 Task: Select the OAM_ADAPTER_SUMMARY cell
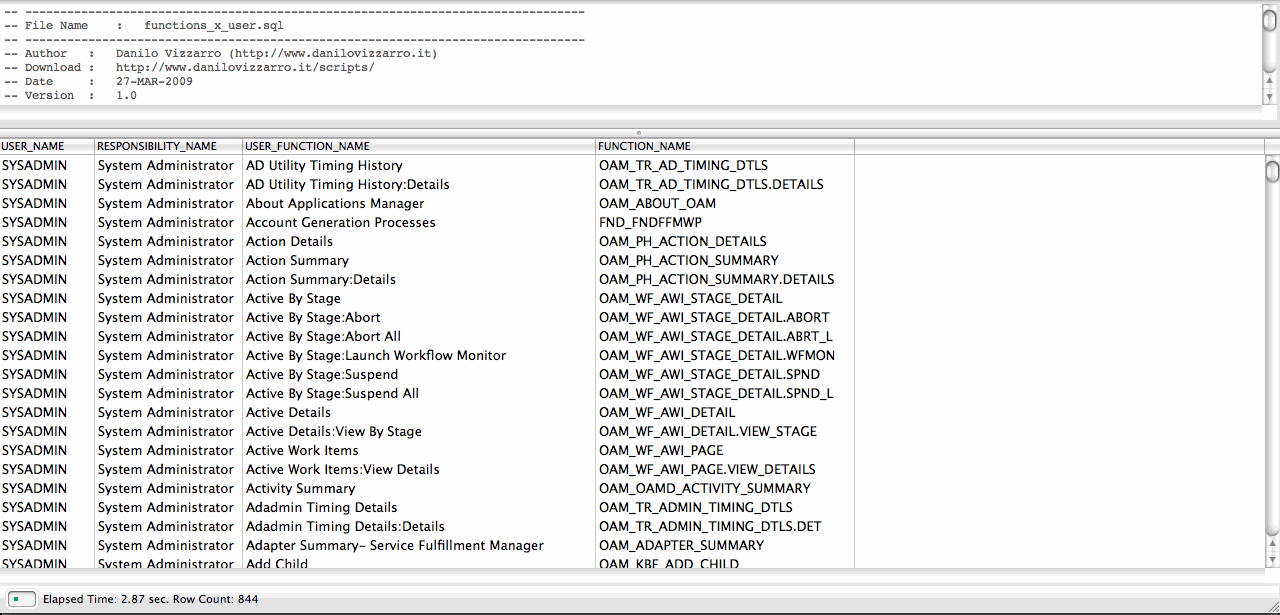coord(725,545)
